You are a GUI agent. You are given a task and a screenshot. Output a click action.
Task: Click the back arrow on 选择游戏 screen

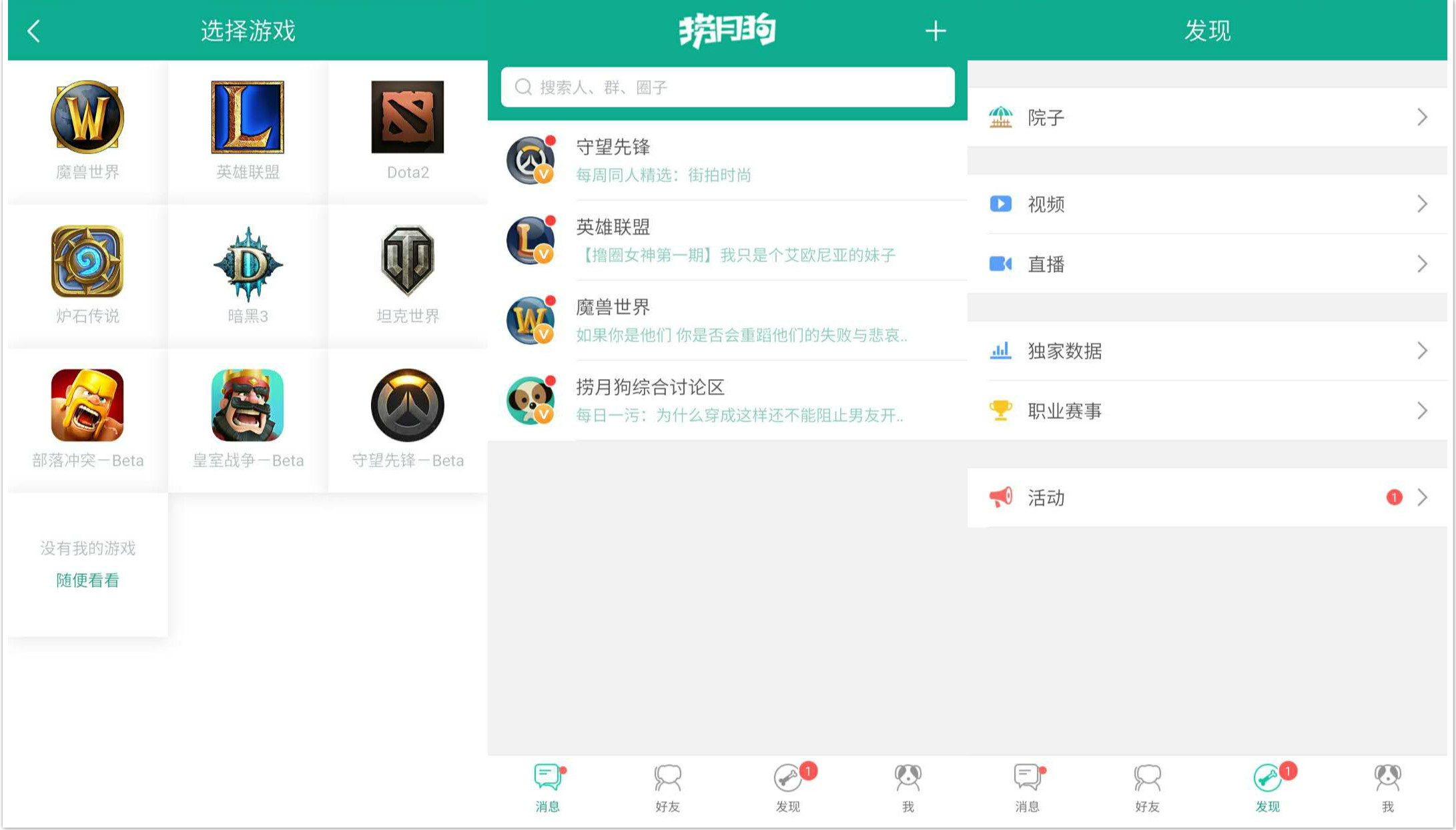click(x=33, y=30)
